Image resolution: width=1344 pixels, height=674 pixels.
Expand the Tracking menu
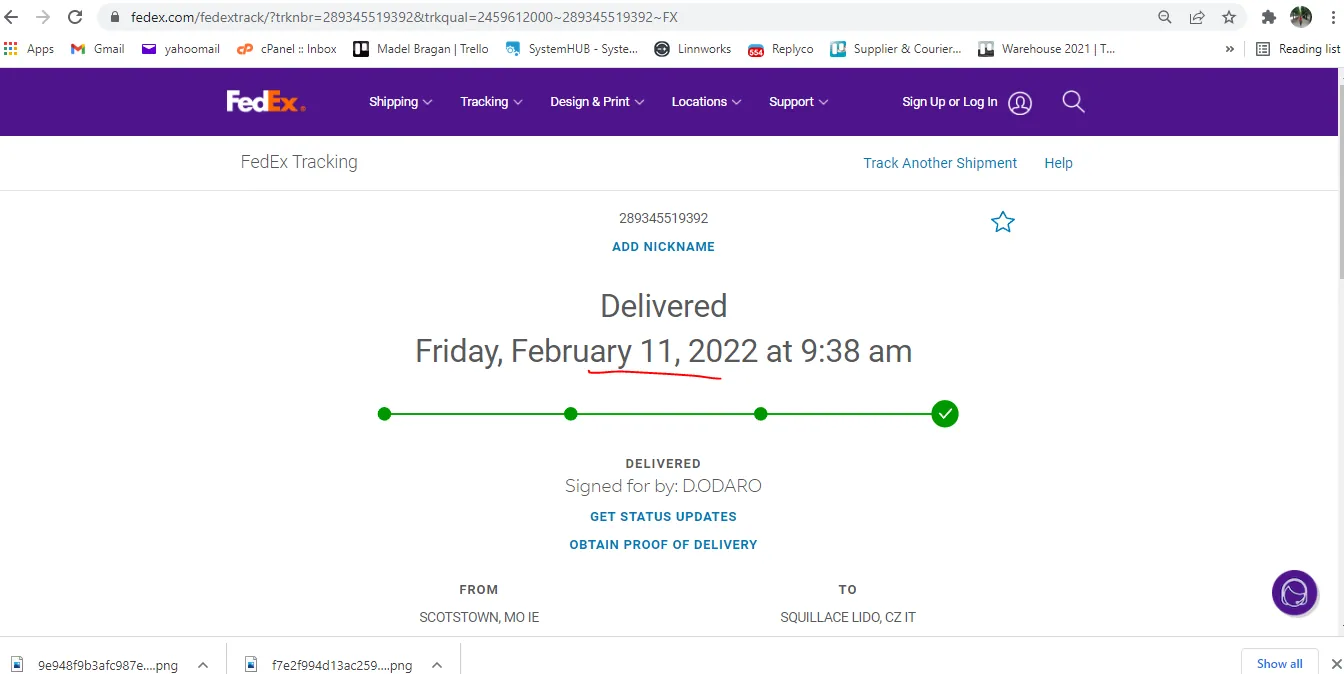coord(491,101)
